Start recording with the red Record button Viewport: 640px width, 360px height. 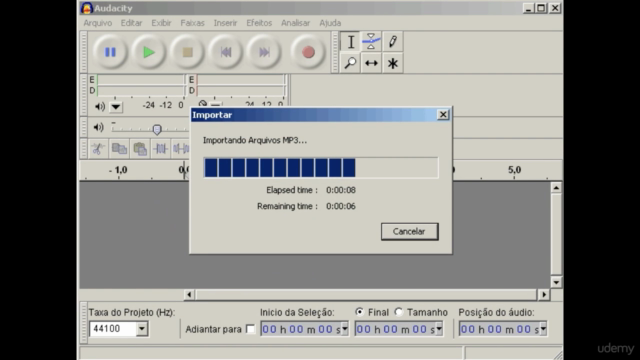pos(308,52)
